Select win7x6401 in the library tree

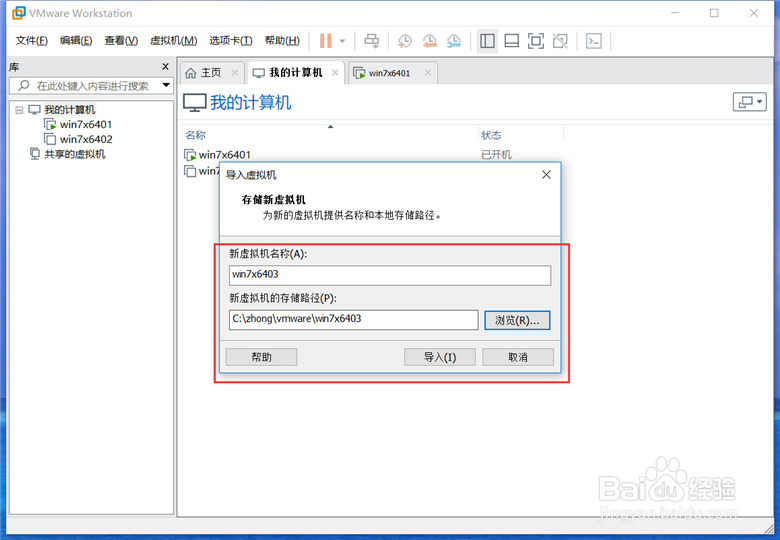pos(86,124)
